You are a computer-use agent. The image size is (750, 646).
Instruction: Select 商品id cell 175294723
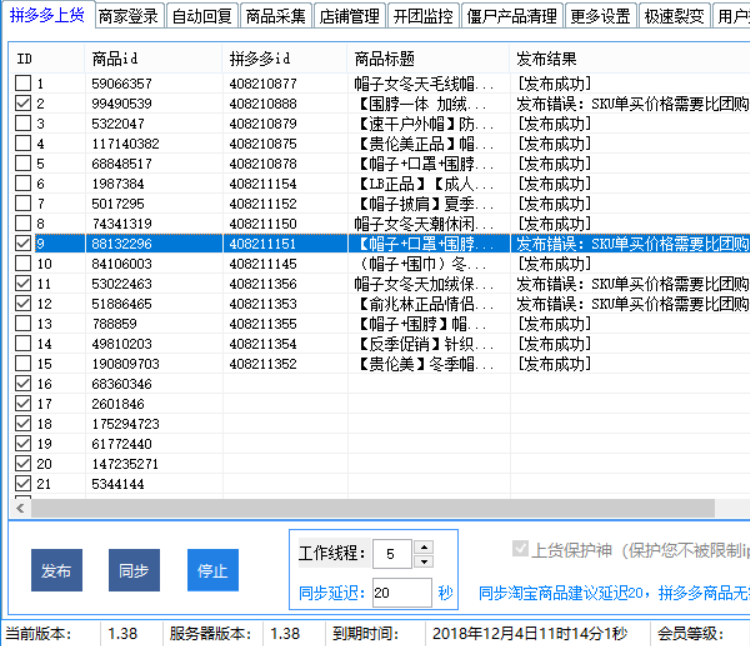[125, 424]
